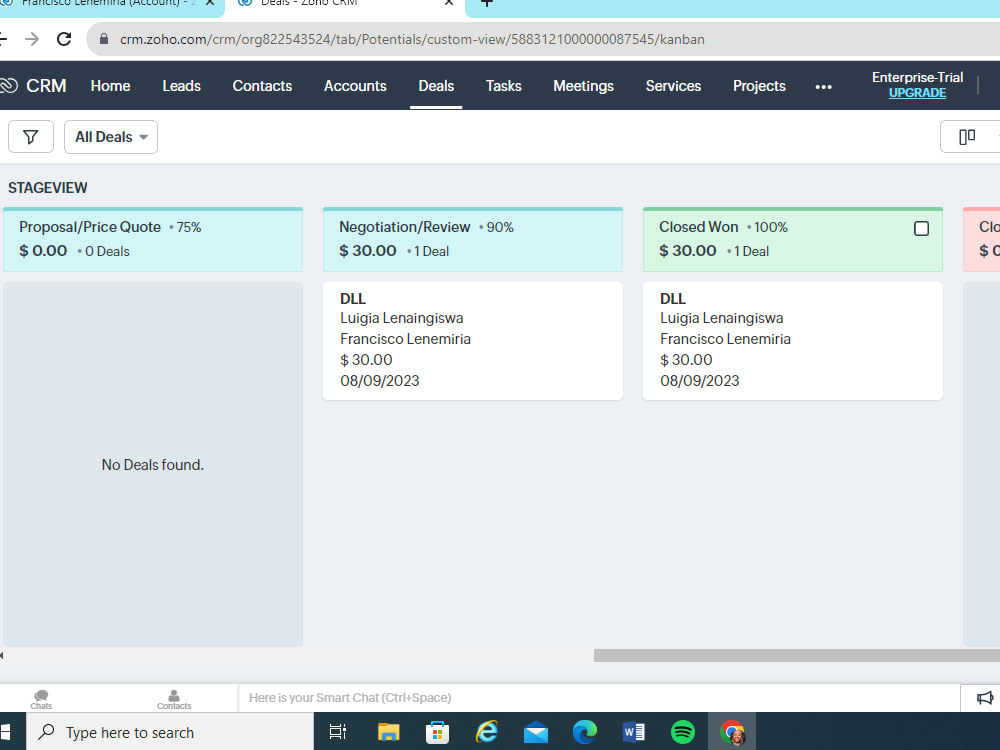Open the Meetings module

(x=584, y=85)
